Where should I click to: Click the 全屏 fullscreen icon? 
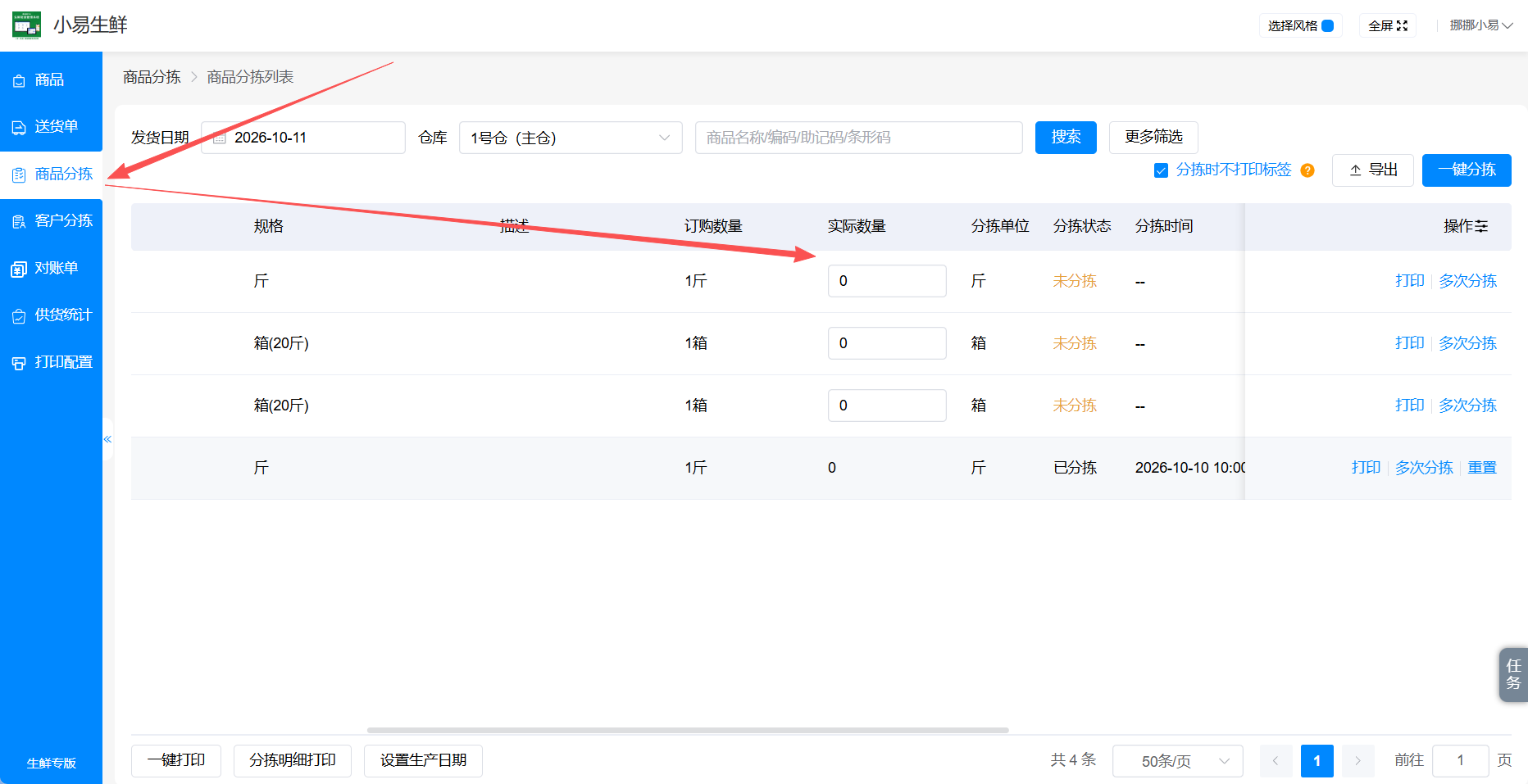[x=1402, y=25]
